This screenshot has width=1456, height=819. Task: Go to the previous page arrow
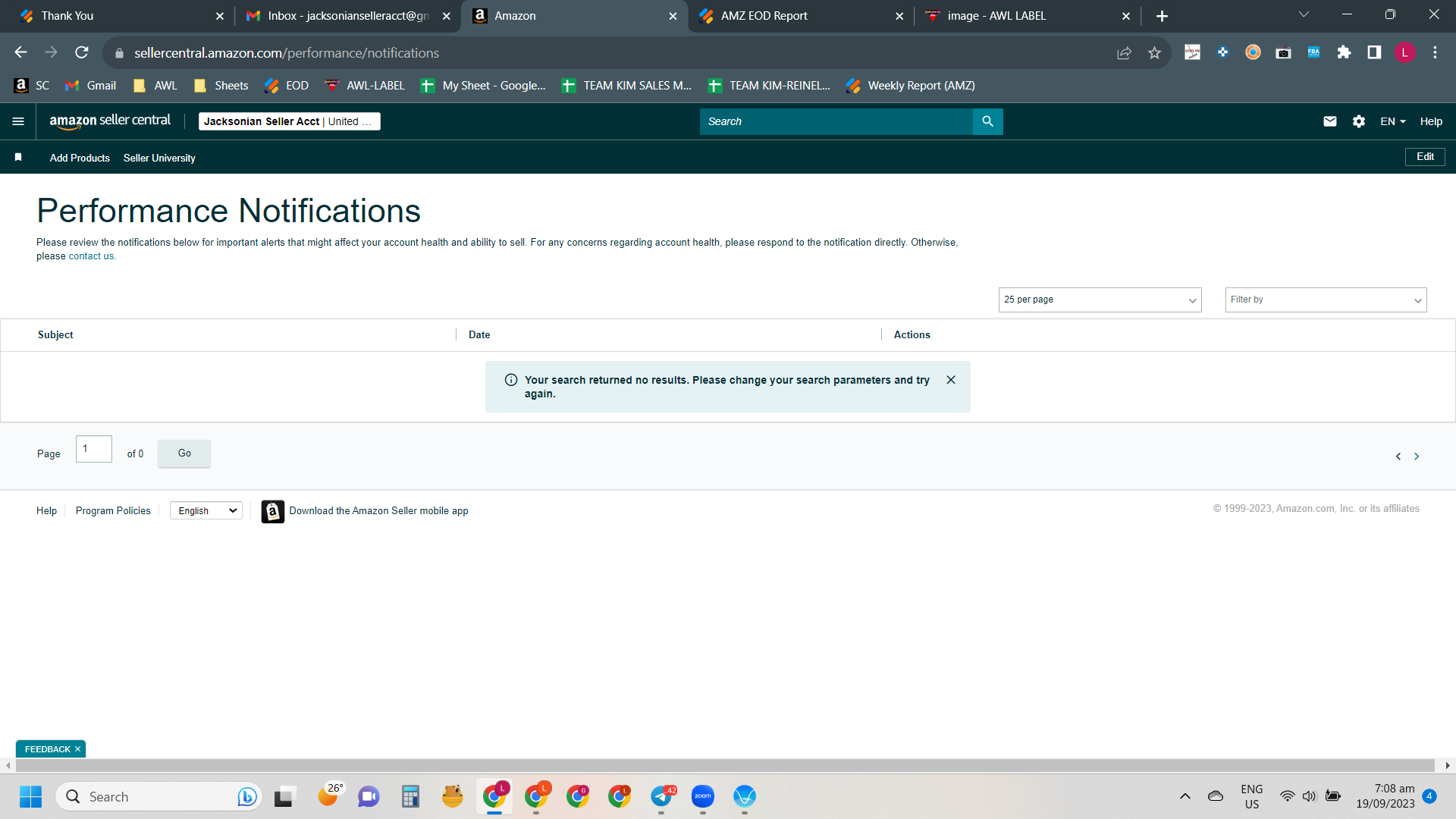(x=1398, y=457)
